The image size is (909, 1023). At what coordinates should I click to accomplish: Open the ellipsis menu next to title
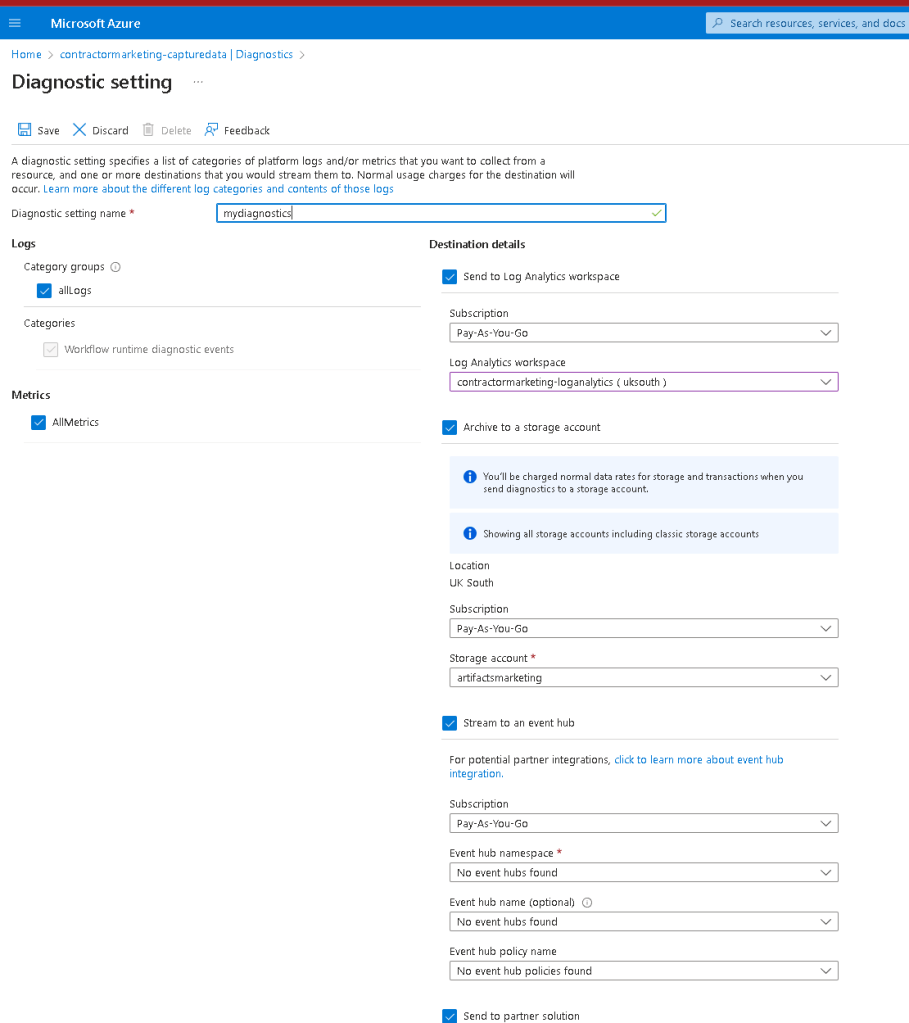[198, 82]
